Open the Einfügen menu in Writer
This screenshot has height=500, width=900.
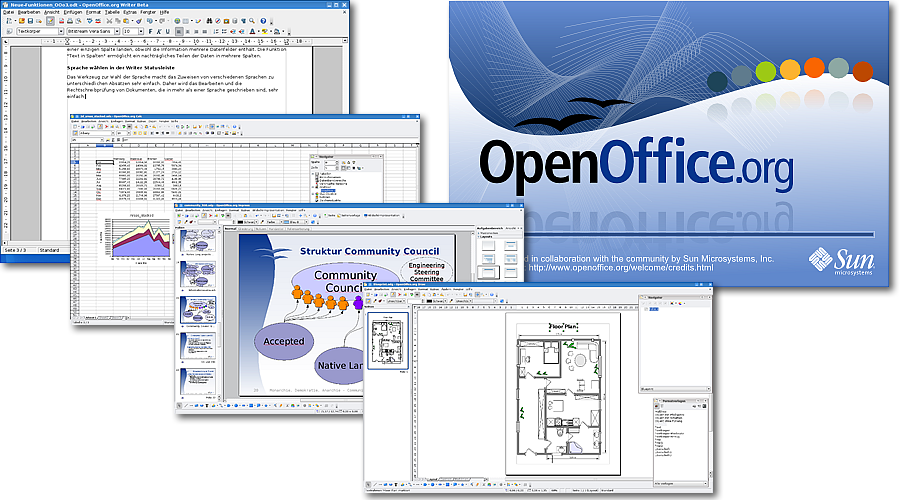(x=72, y=12)
